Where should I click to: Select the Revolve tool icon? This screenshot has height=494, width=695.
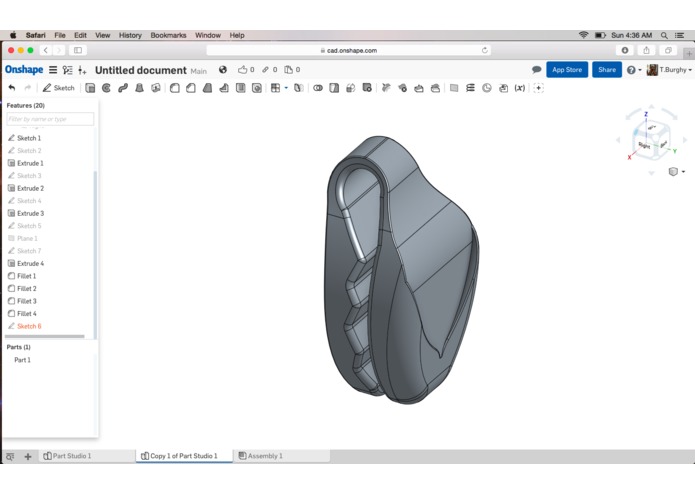coord(106,88)
